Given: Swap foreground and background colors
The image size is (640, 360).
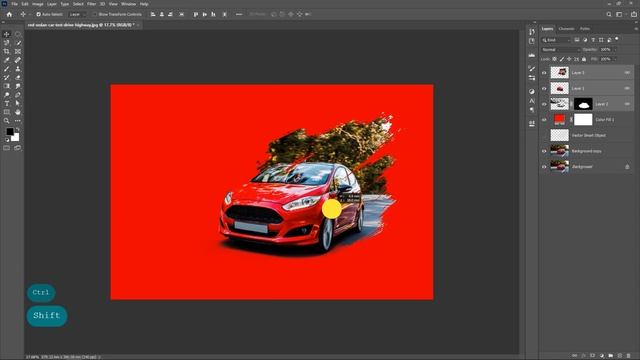Looking at the screenshot, I should point(17,129).
